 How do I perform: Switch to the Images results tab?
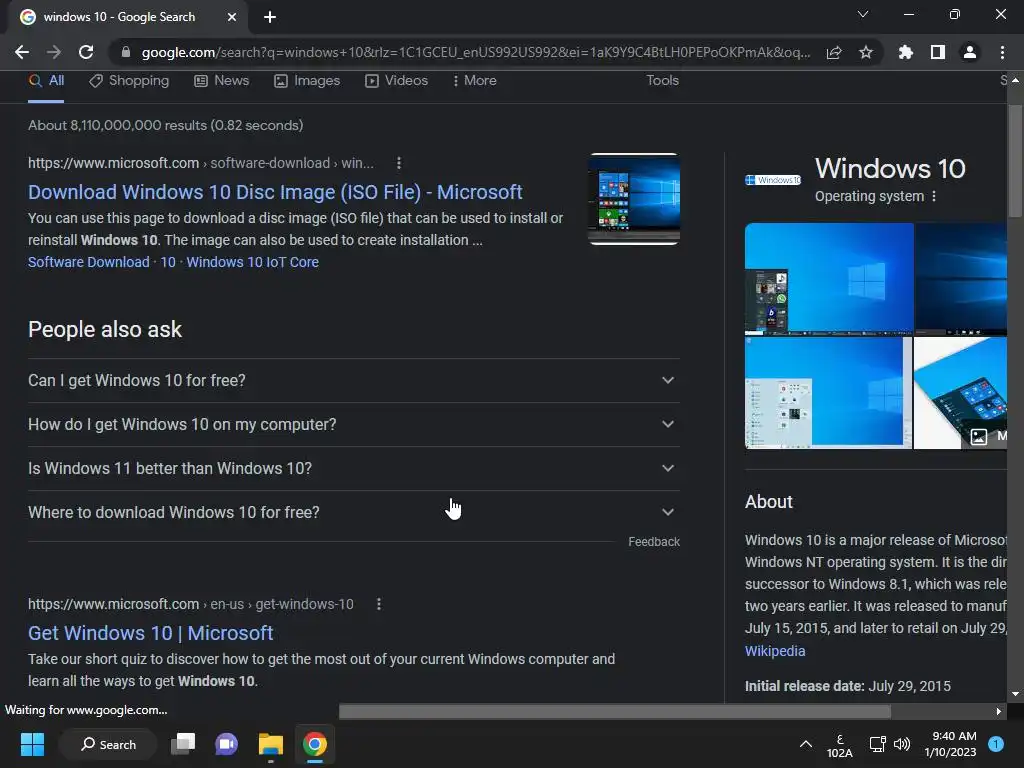(307, 80)
